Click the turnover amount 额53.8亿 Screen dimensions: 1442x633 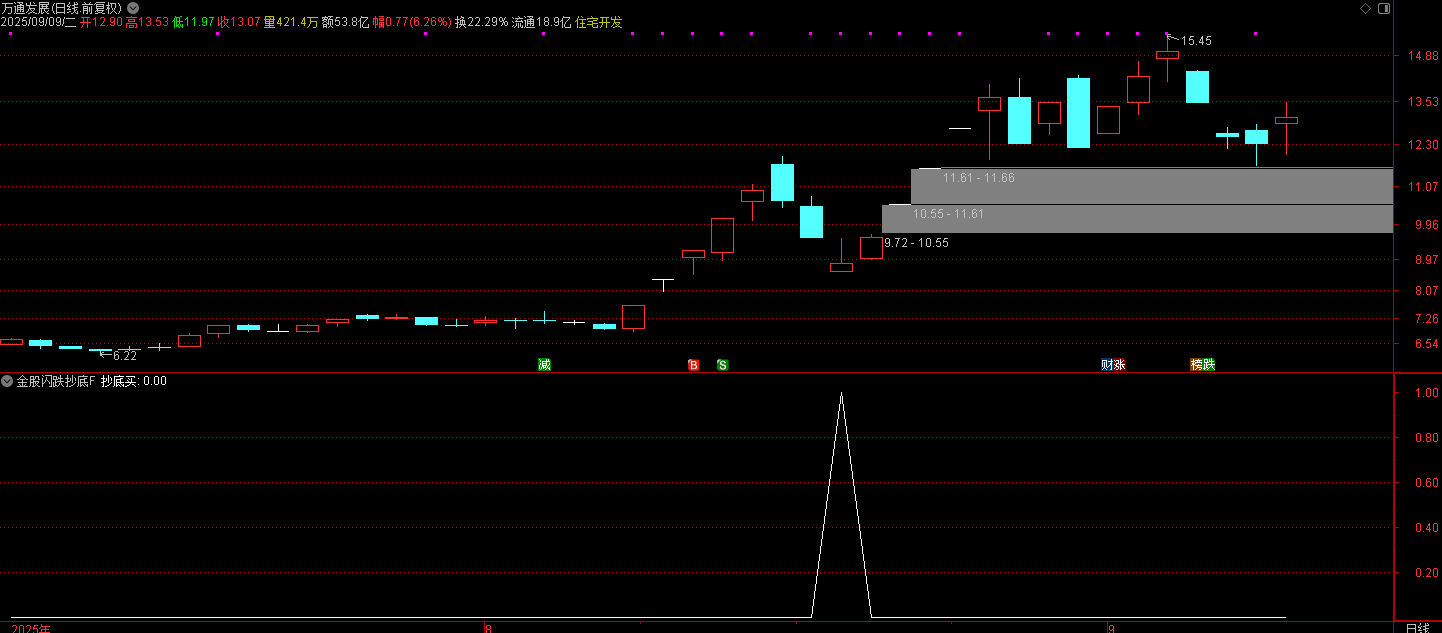point(345,22)
